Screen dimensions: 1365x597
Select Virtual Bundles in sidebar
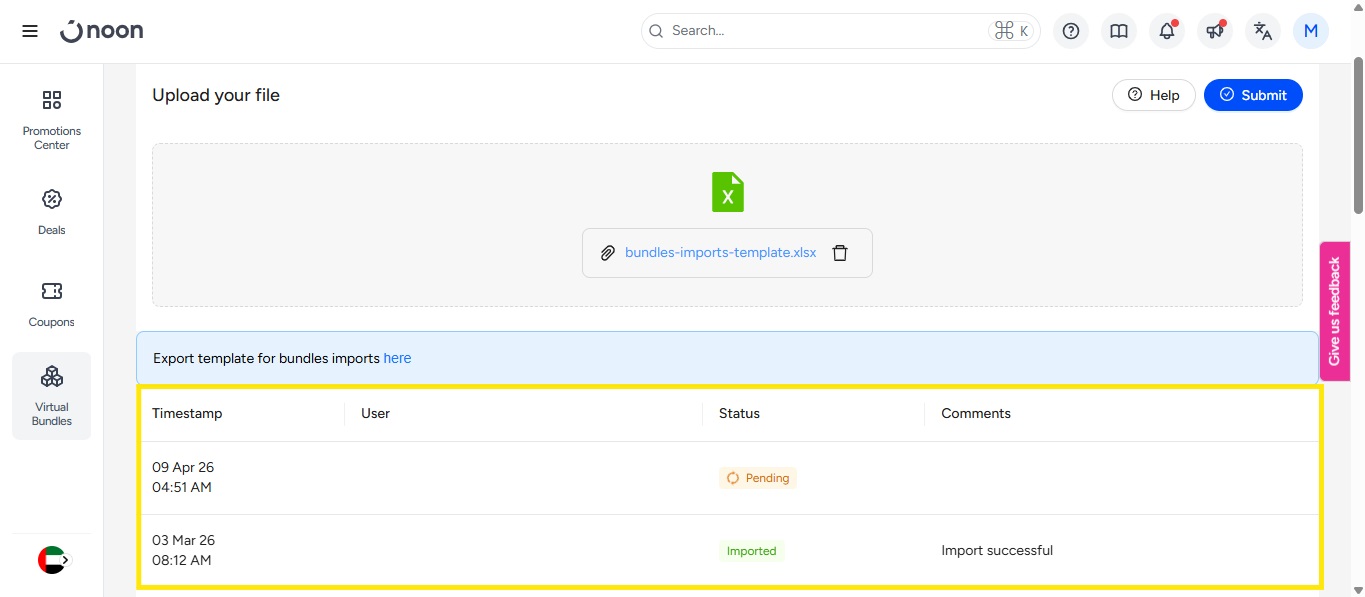pyautogui.click(x=52, y=396)
